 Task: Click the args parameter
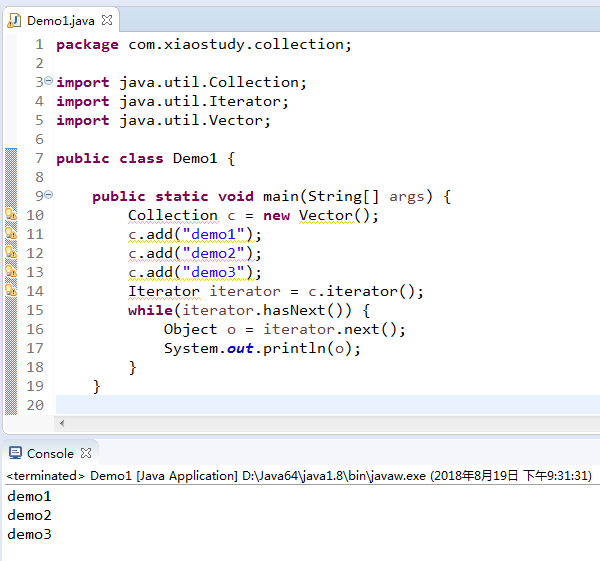click(x=407, y=197)
